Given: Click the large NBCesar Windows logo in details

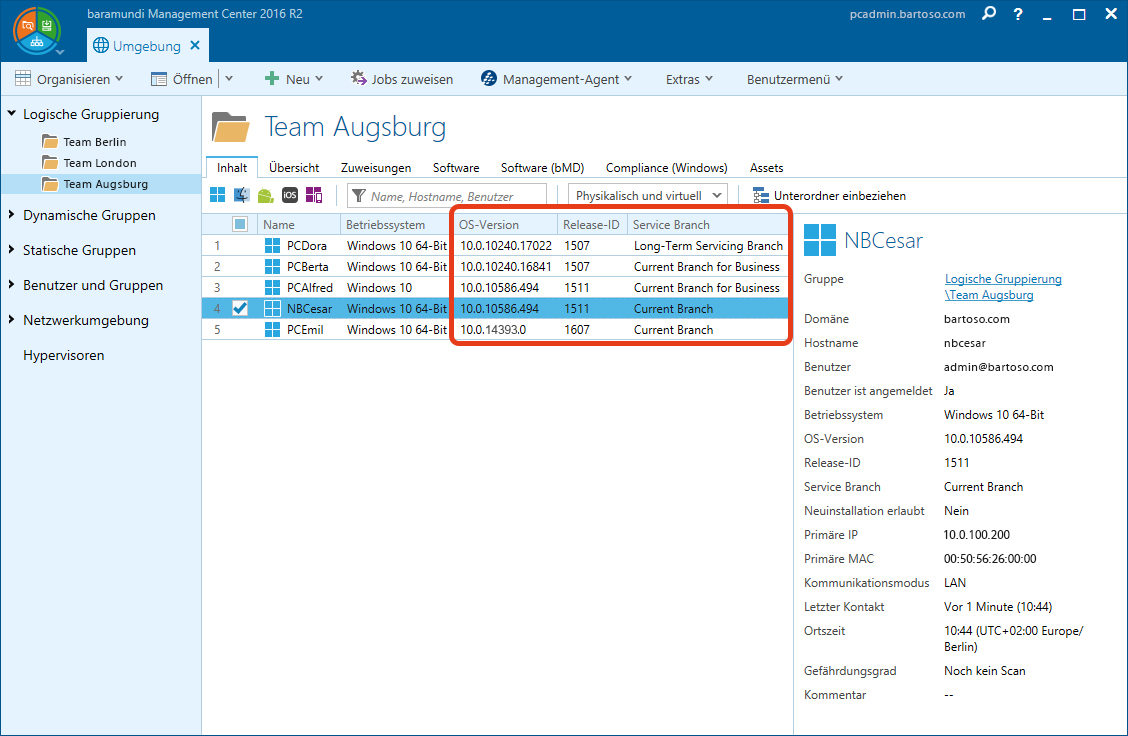Looking at the screenshot, I should (x=819, y=240).
